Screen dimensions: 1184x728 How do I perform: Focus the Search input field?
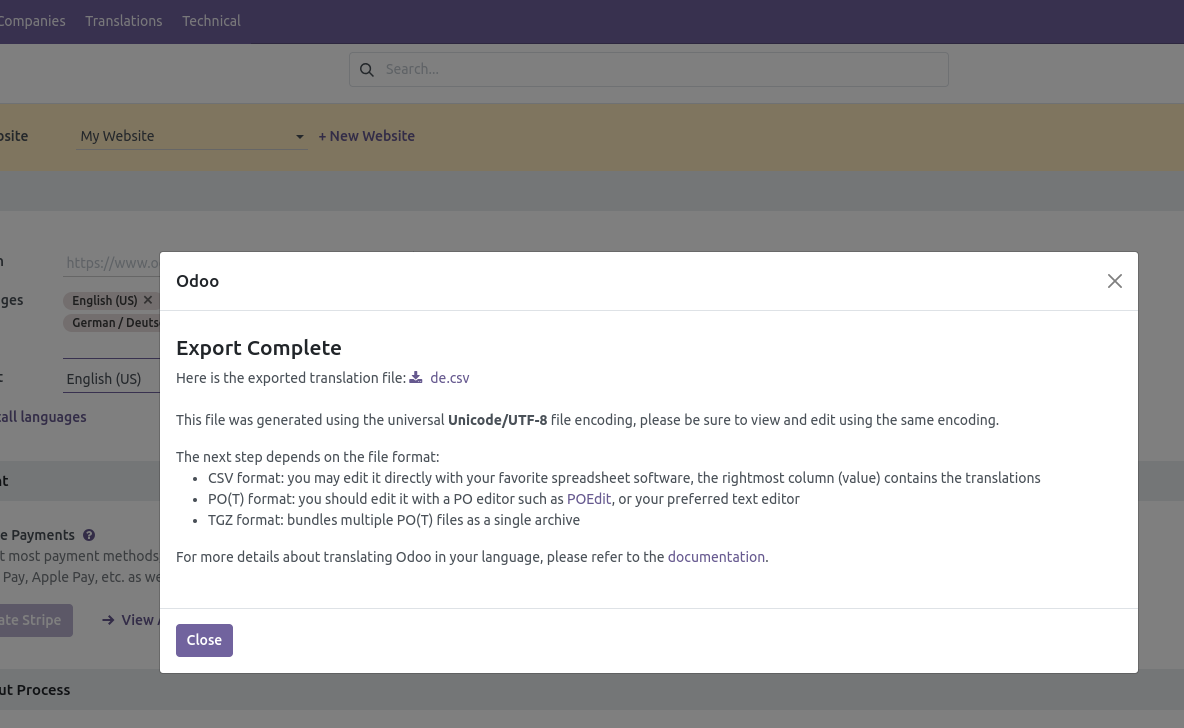[x=649, y=69]
